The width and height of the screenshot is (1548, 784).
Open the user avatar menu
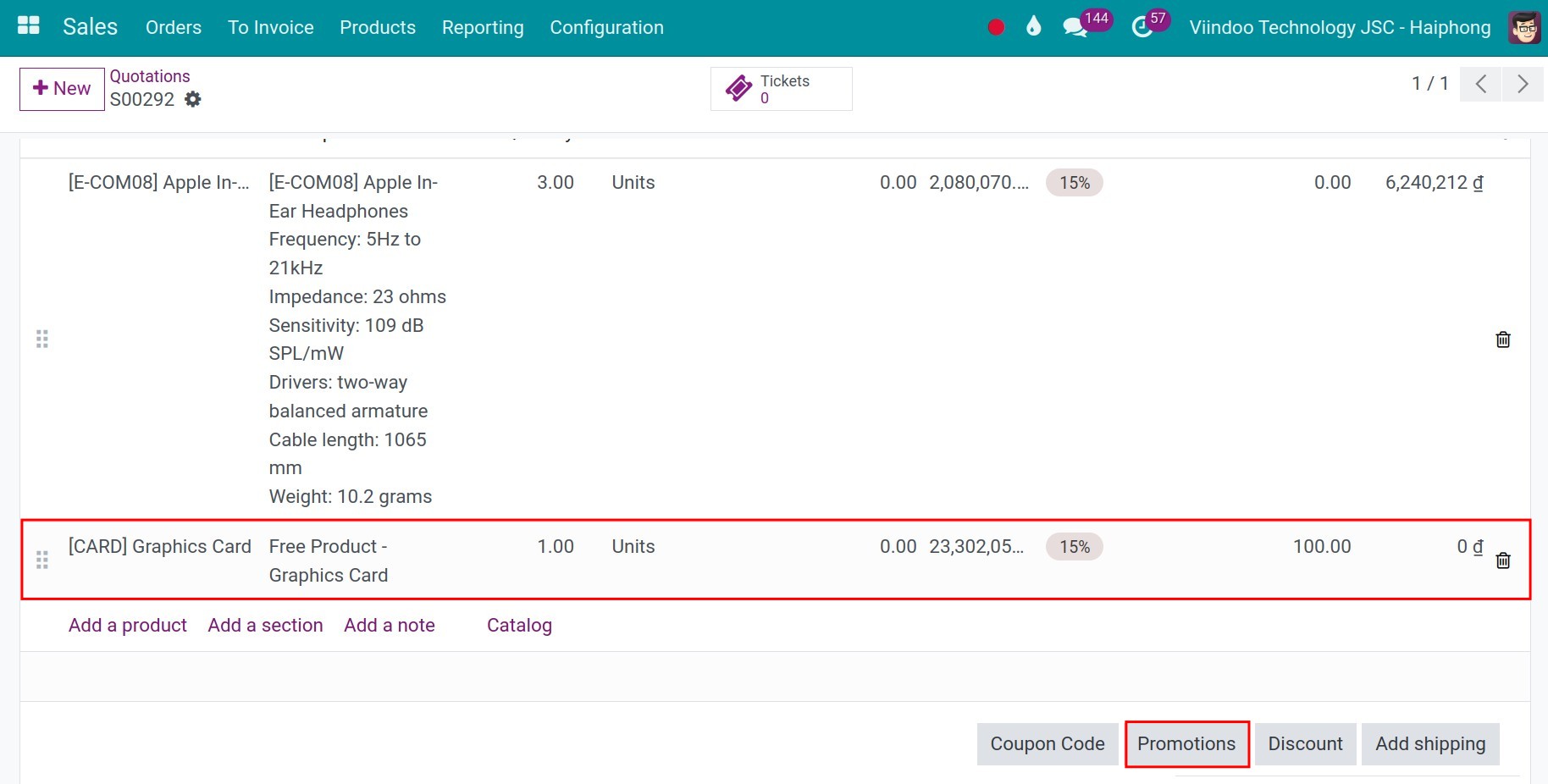1524,28
